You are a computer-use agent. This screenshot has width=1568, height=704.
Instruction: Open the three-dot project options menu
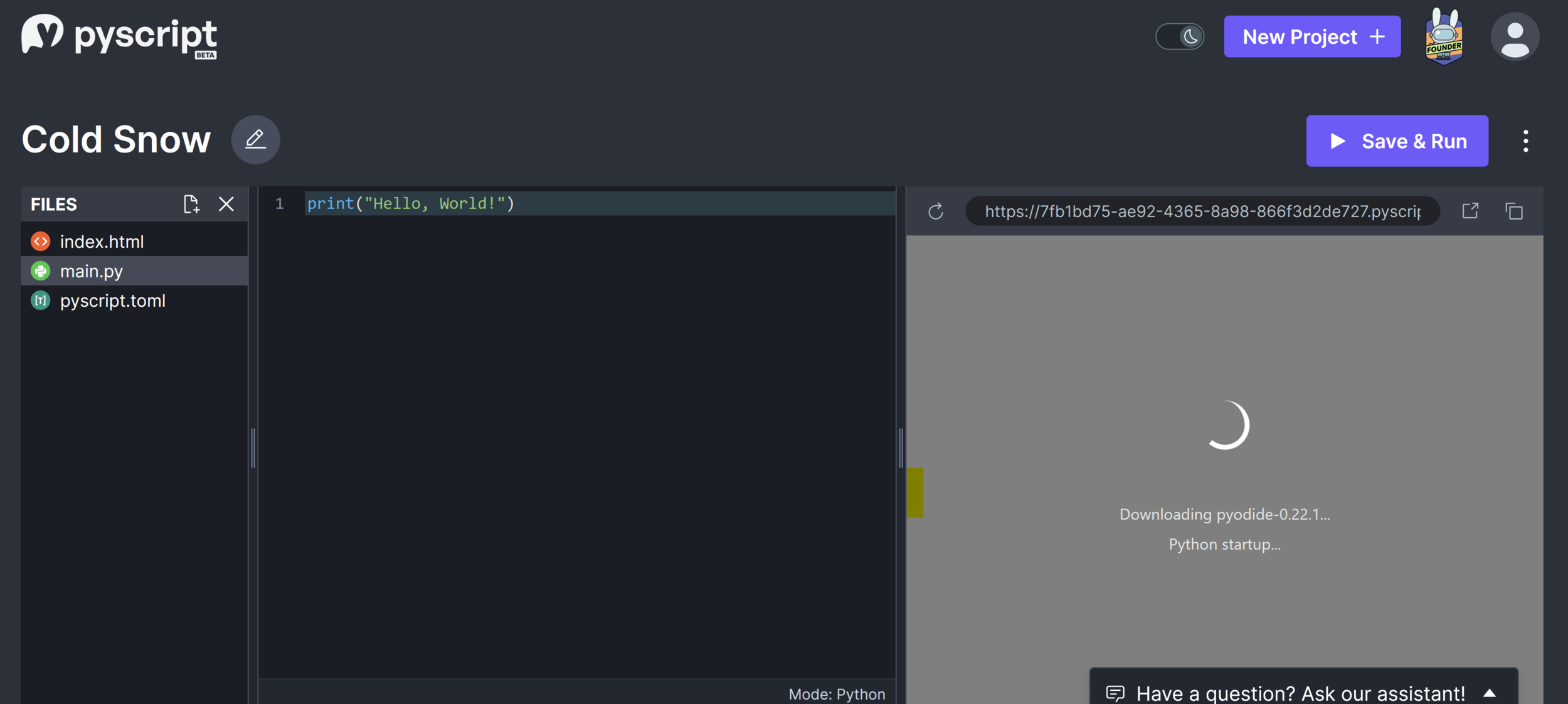(x=1525, y=141)
